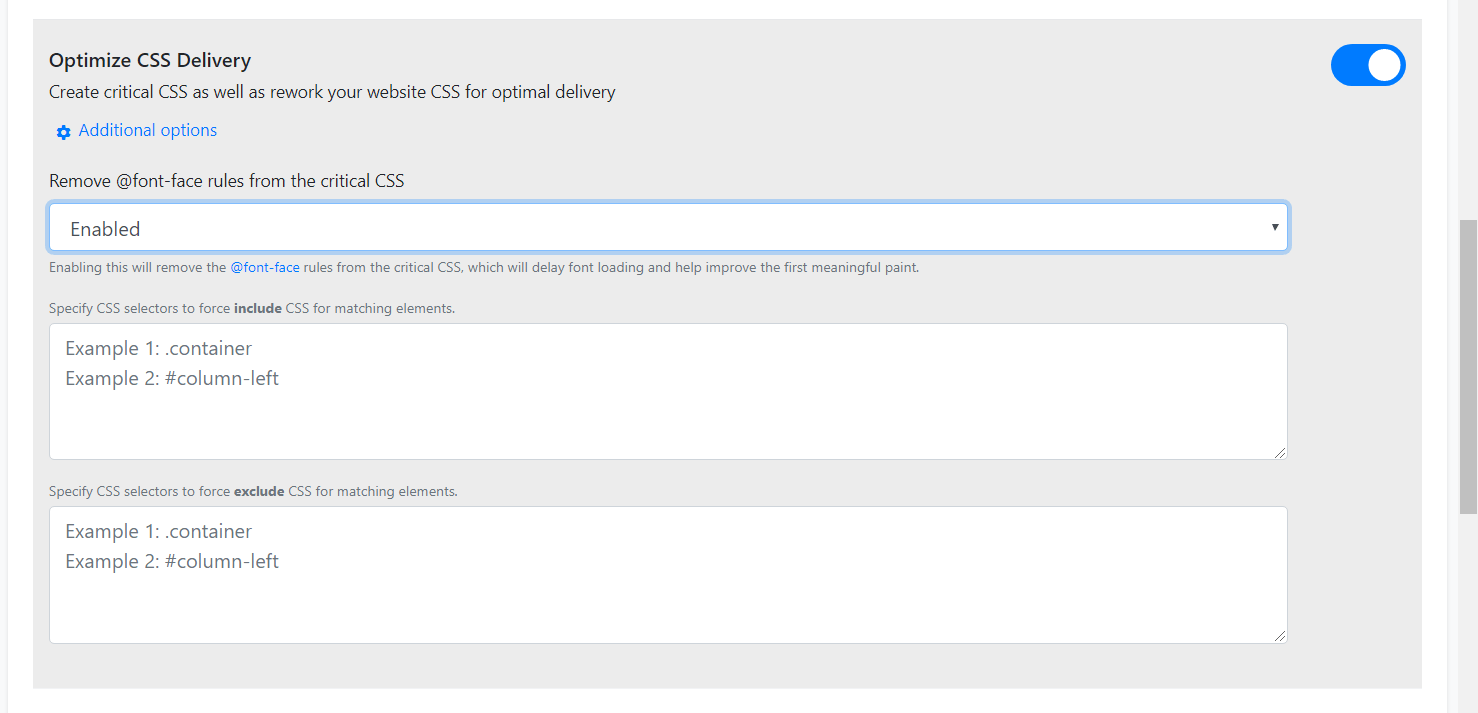Click the scrollbar track above the thumb
This screenshot has width=1478, height=713.
(1468, 110)
